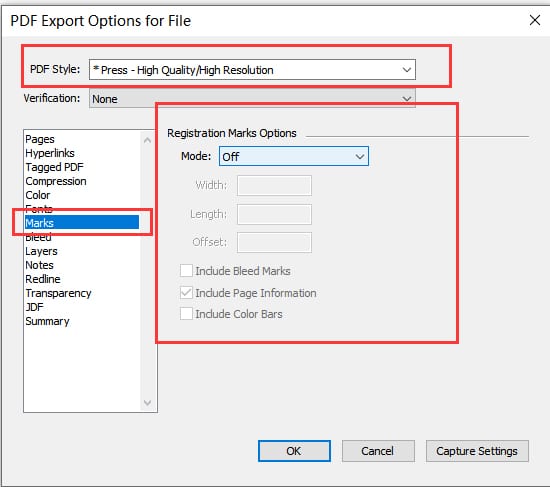The width and height of the screenshot is (550, 487).
Task: Close the PDF Export Options dialog
Action: 535,20
